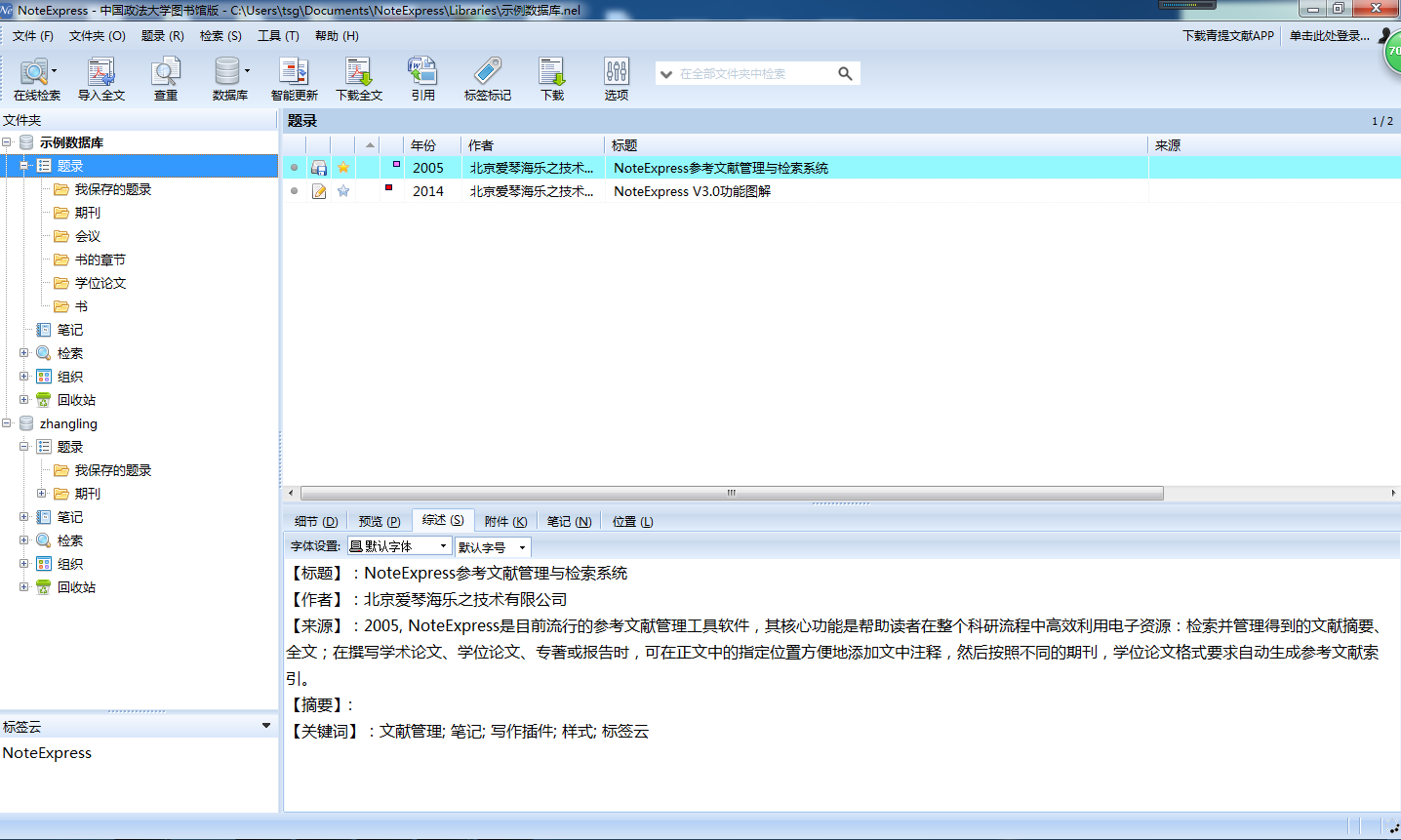1401x840 pixels.
Task: Open the 文件 (F) menu
Action: [x=33, y=36]
